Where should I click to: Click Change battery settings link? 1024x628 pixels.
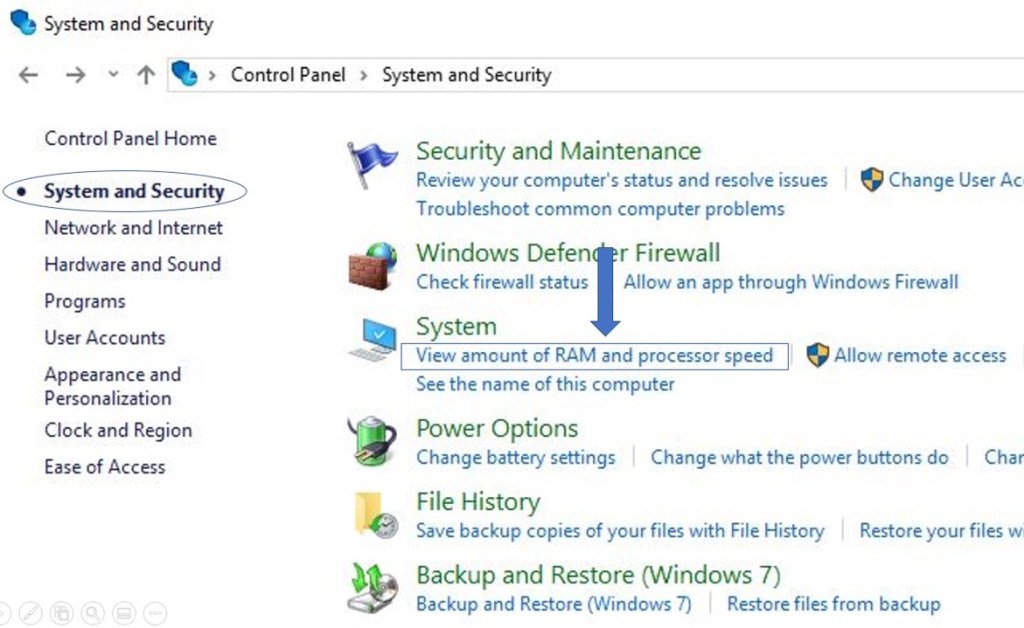(x=515, y=458)
